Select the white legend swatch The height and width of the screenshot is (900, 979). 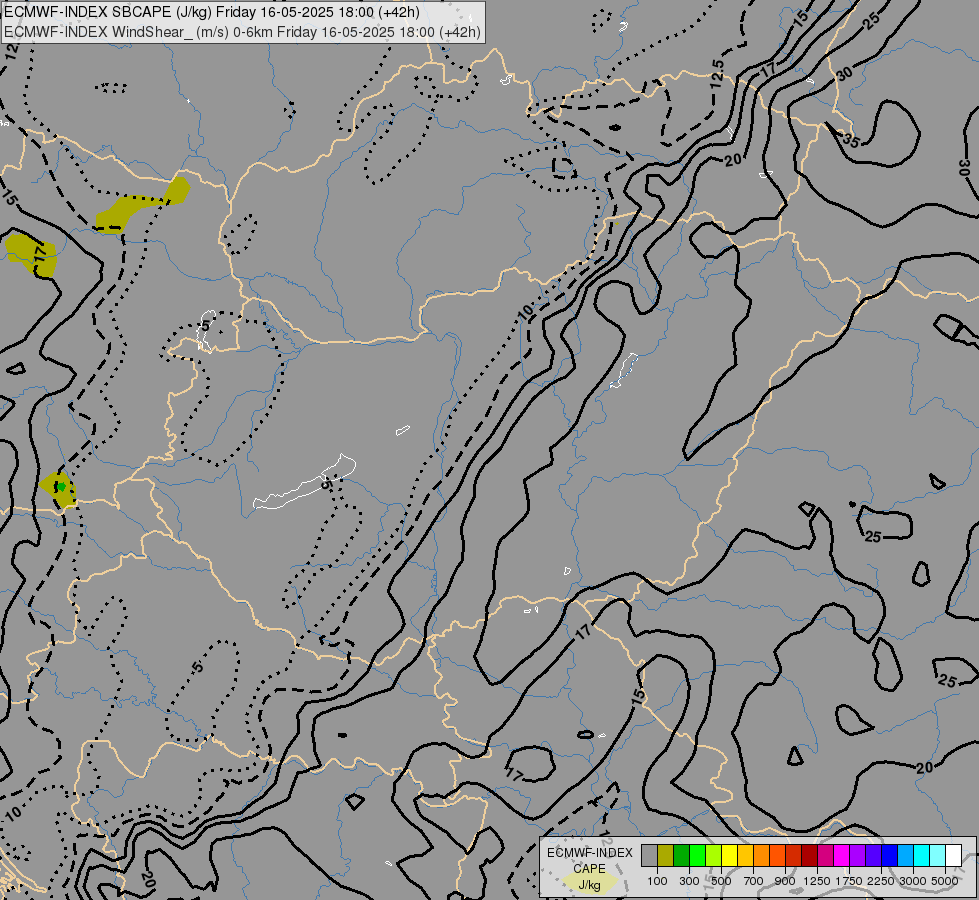click(953, 856)
